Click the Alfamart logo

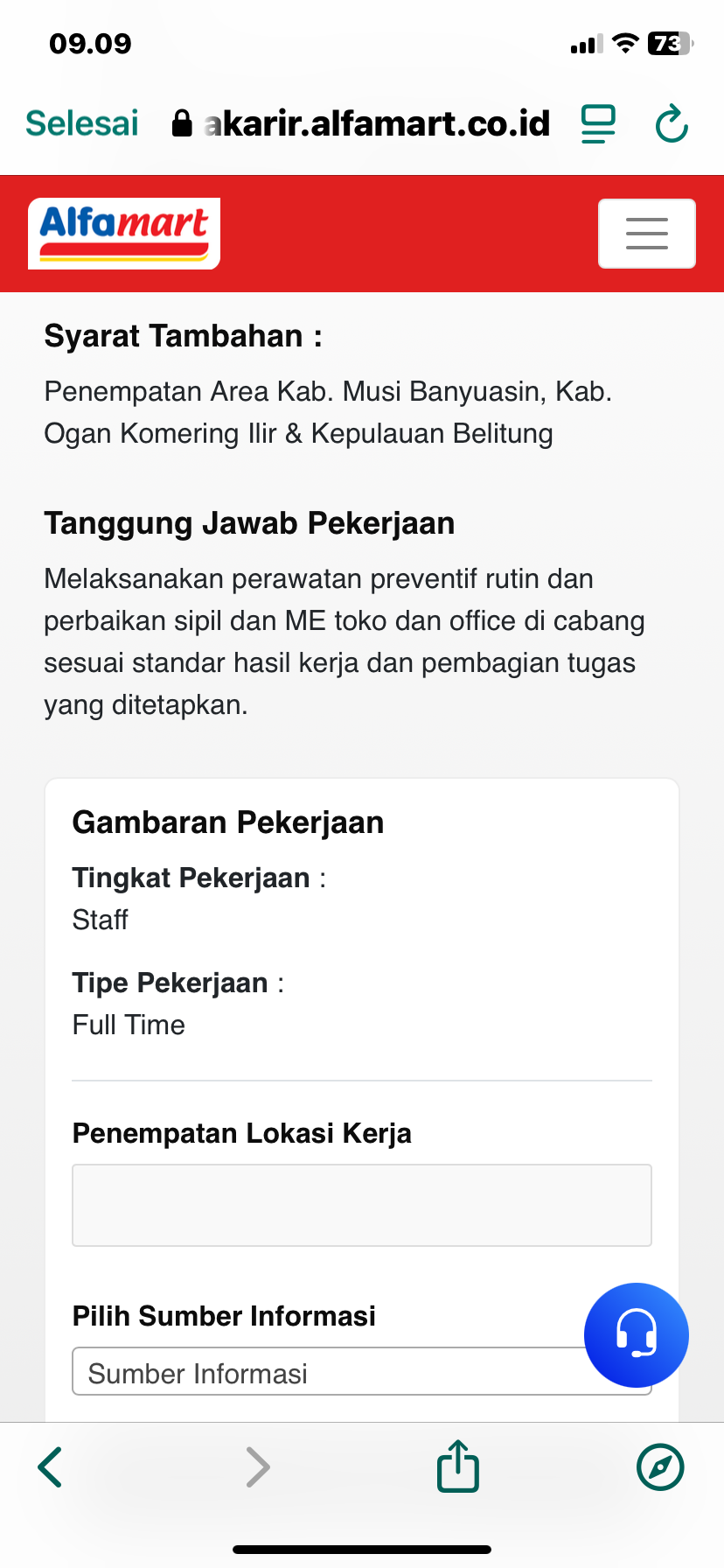tap(124, 233)
